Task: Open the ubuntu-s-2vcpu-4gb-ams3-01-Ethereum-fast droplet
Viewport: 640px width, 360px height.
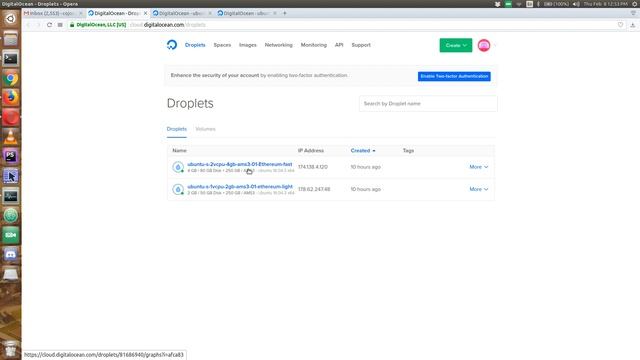Action: tap(240, 164)
